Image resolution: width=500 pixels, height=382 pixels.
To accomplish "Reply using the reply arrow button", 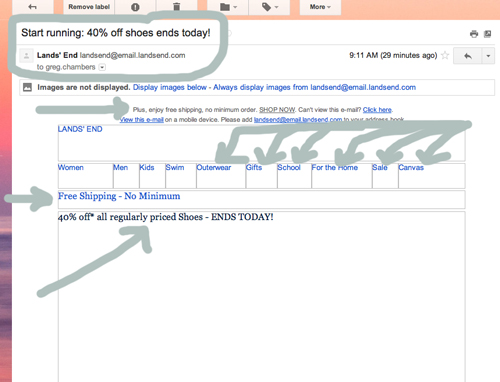I will (468, 56).
